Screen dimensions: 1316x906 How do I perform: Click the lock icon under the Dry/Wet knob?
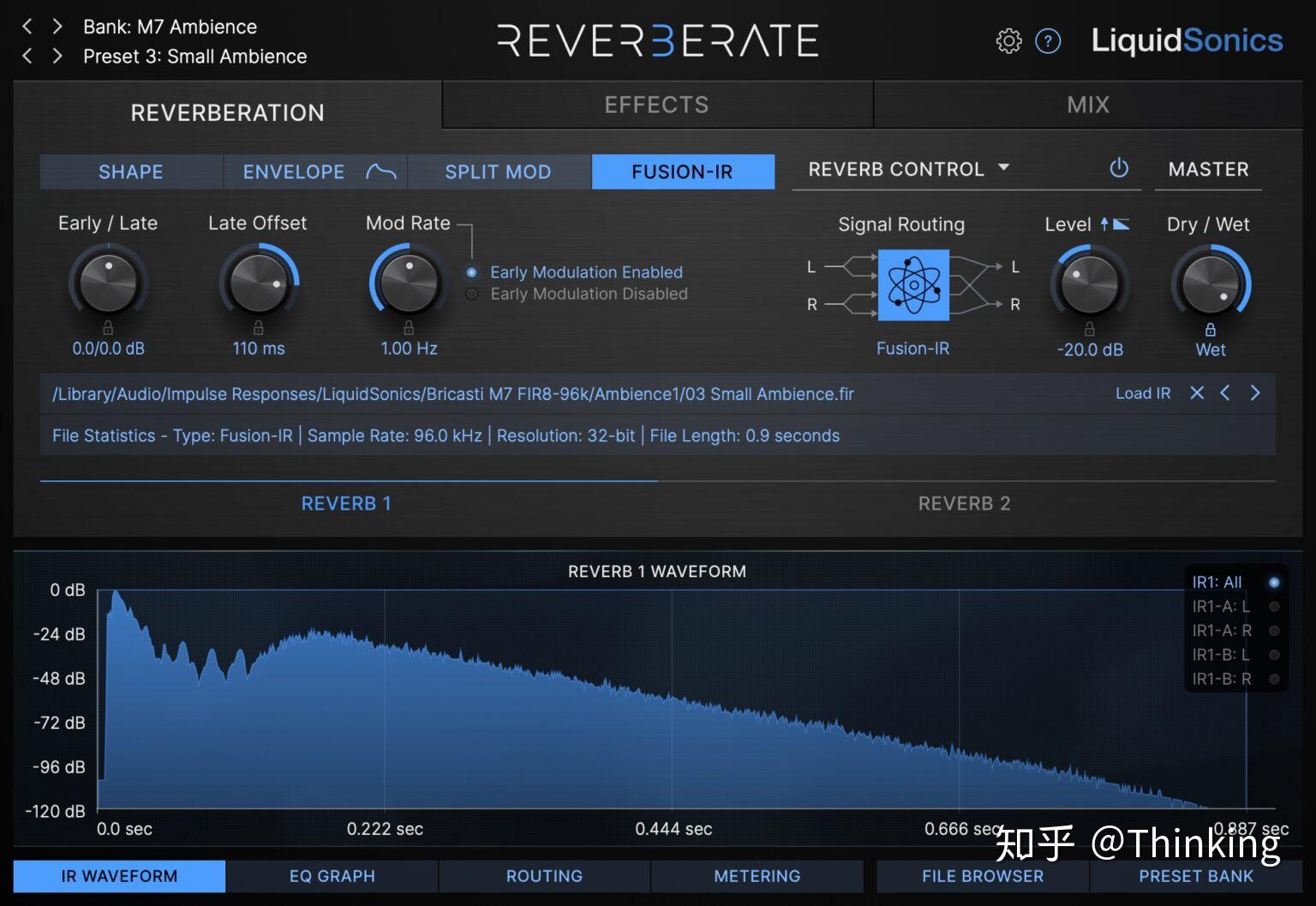(1211, 329)
